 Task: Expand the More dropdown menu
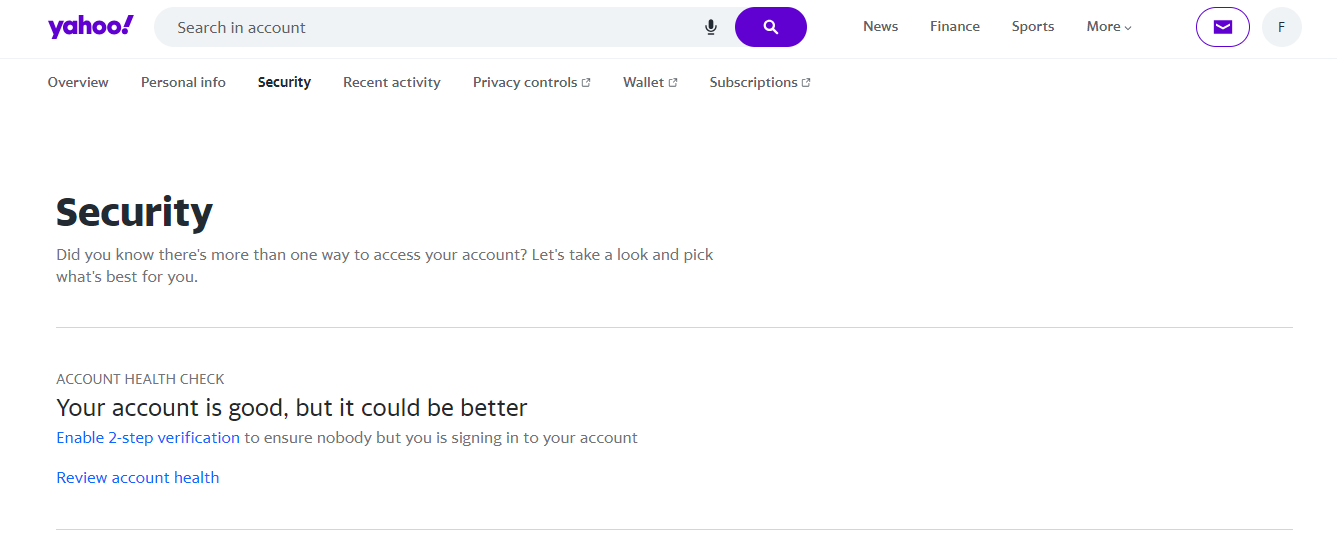click(x=1109, y=27)
